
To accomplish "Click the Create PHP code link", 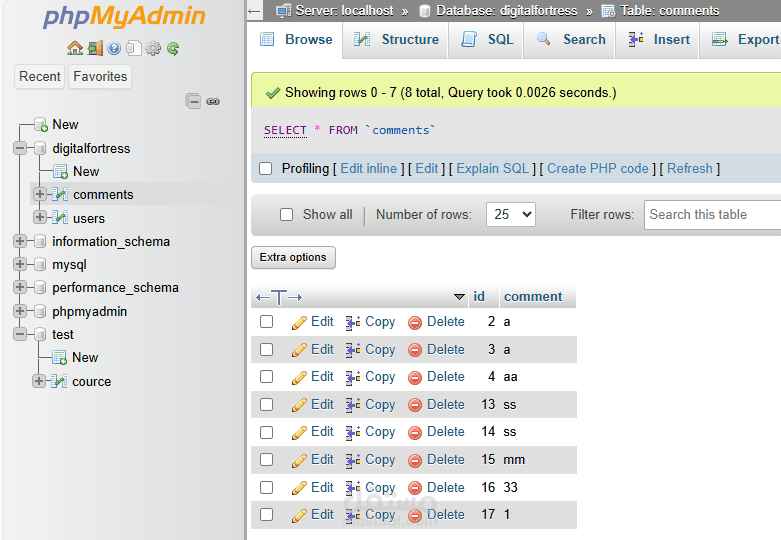I will 598,169.
